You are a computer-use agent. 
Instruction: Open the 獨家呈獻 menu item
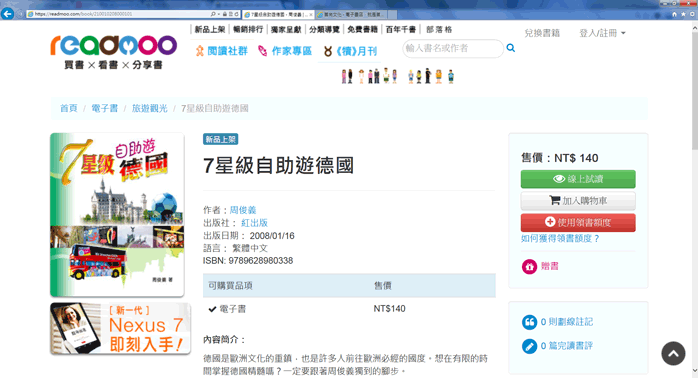coord(286,29)
